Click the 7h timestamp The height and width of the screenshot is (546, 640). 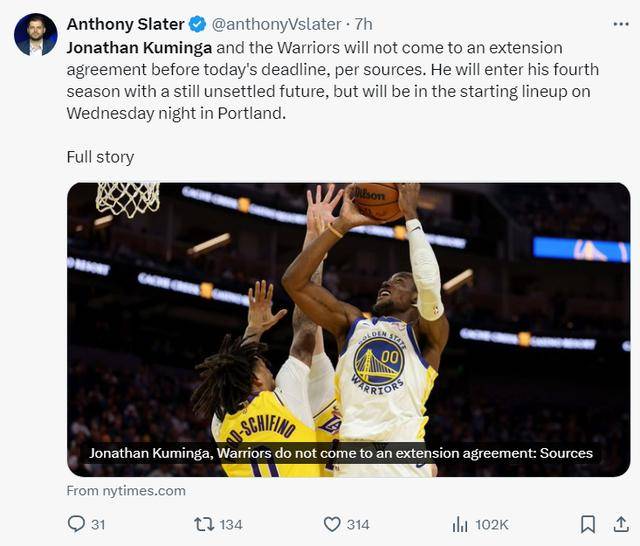(x=363, y=24)
